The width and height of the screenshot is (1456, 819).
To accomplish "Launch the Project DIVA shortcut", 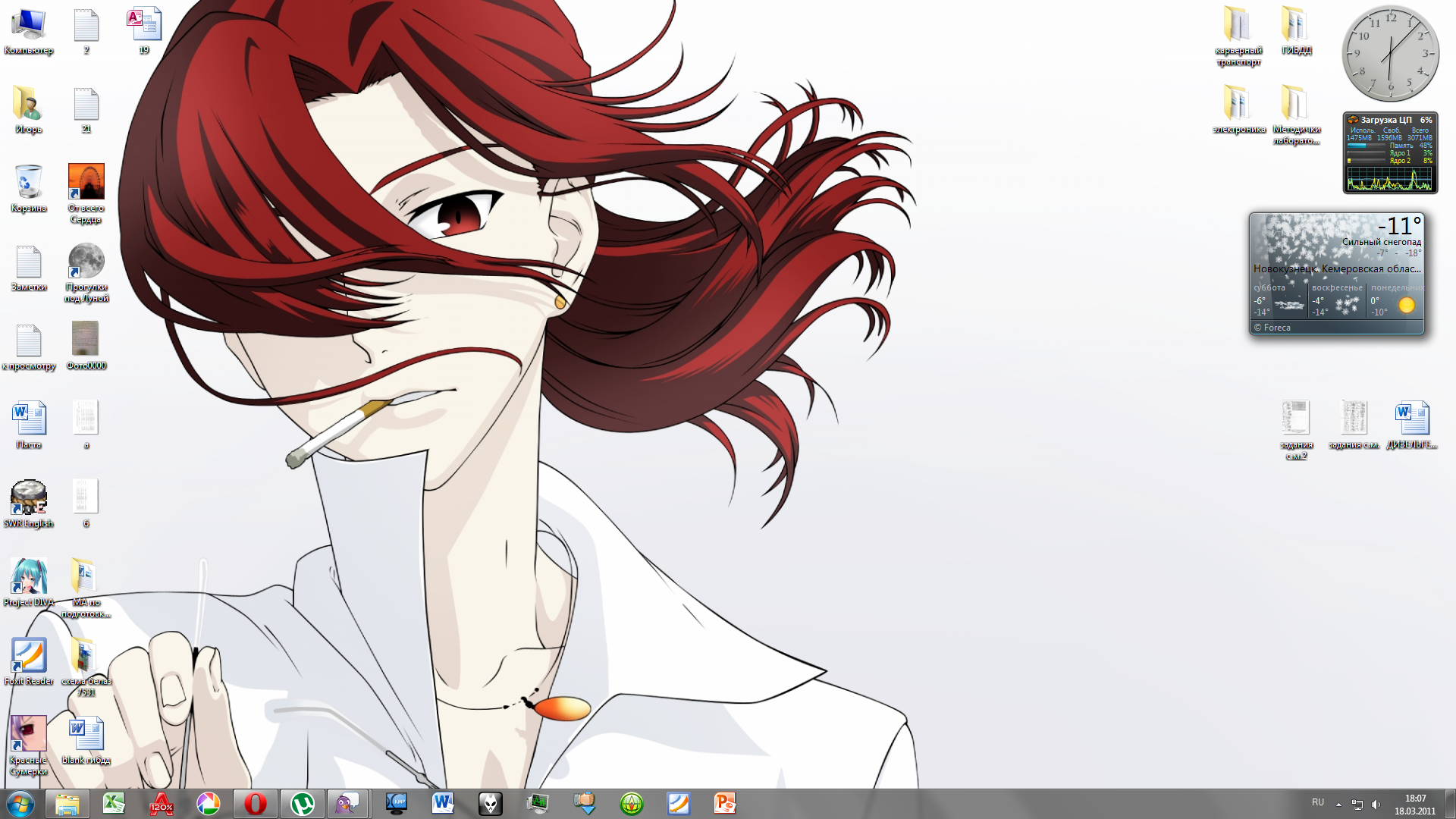I will pos(29,582).
